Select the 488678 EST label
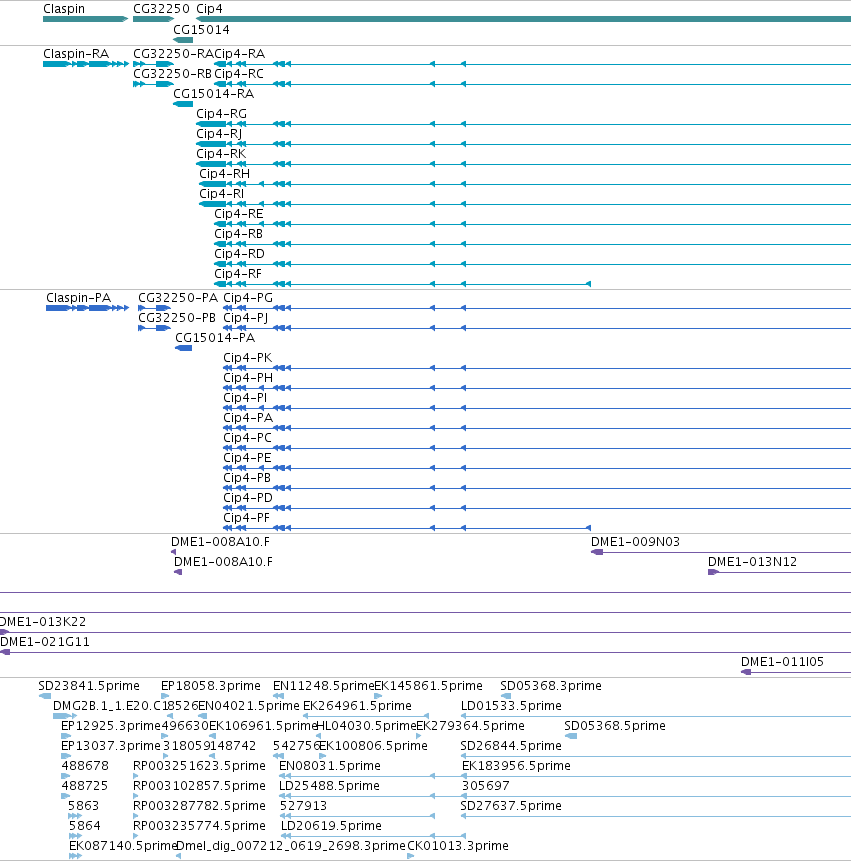 click(85, 766)
